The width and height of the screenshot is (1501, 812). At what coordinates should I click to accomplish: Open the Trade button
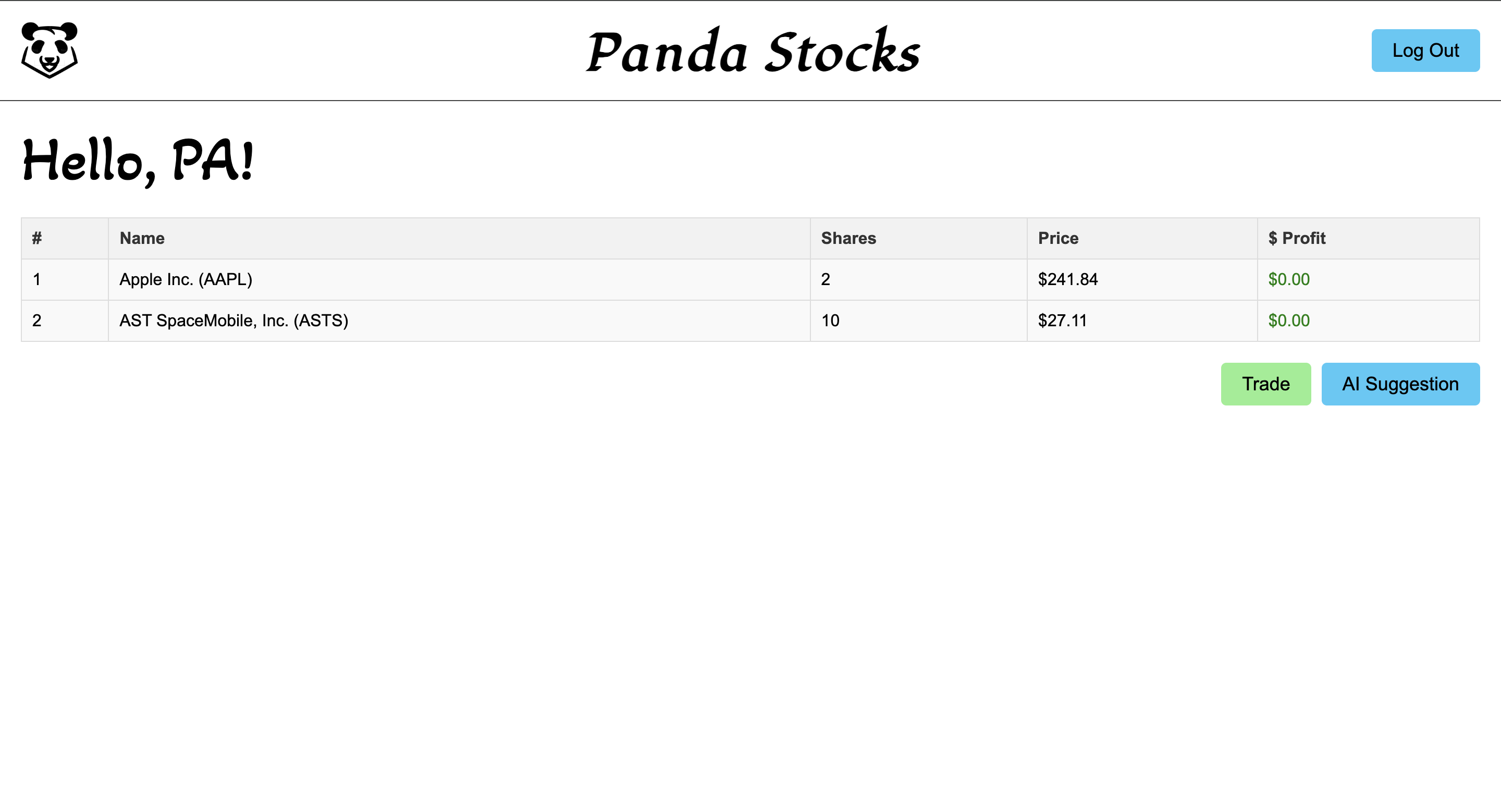tap(1265, 384)
